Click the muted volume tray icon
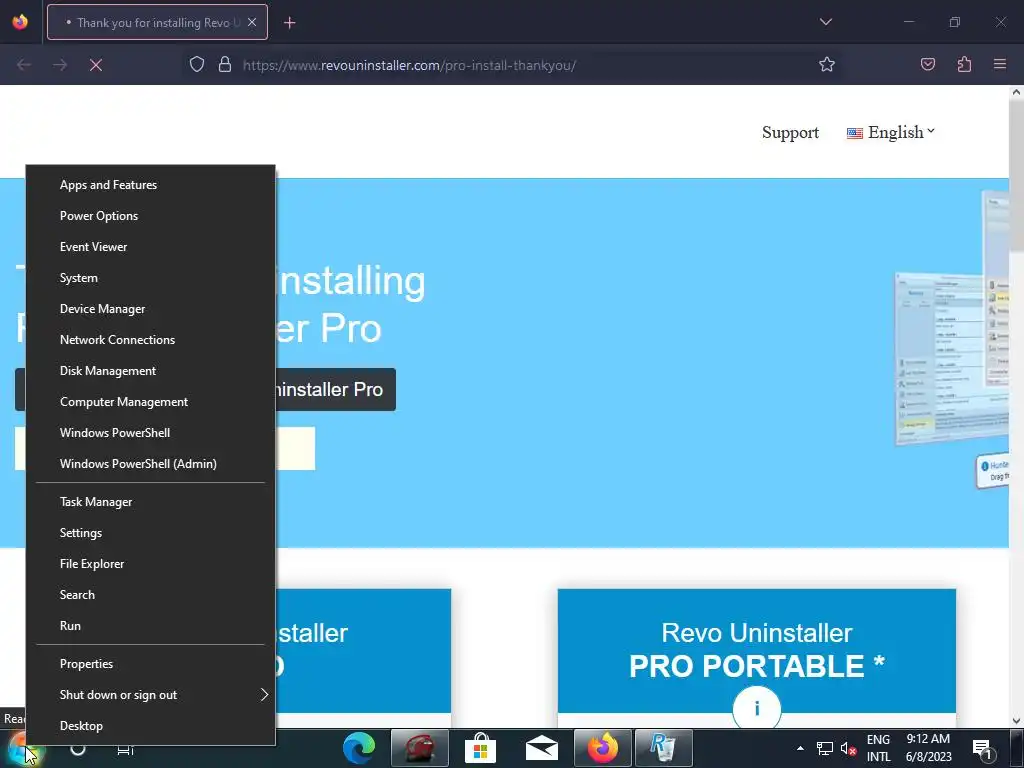 [848, 748]
